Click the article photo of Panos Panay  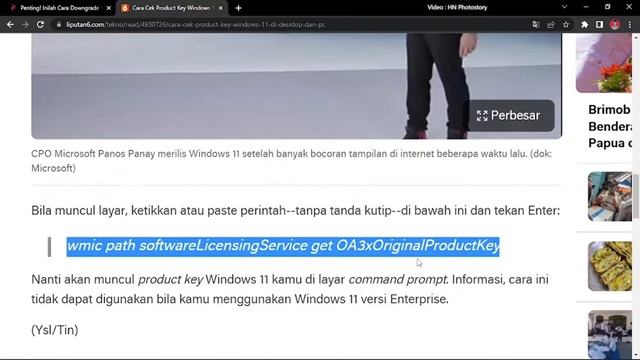pos(297,86)
